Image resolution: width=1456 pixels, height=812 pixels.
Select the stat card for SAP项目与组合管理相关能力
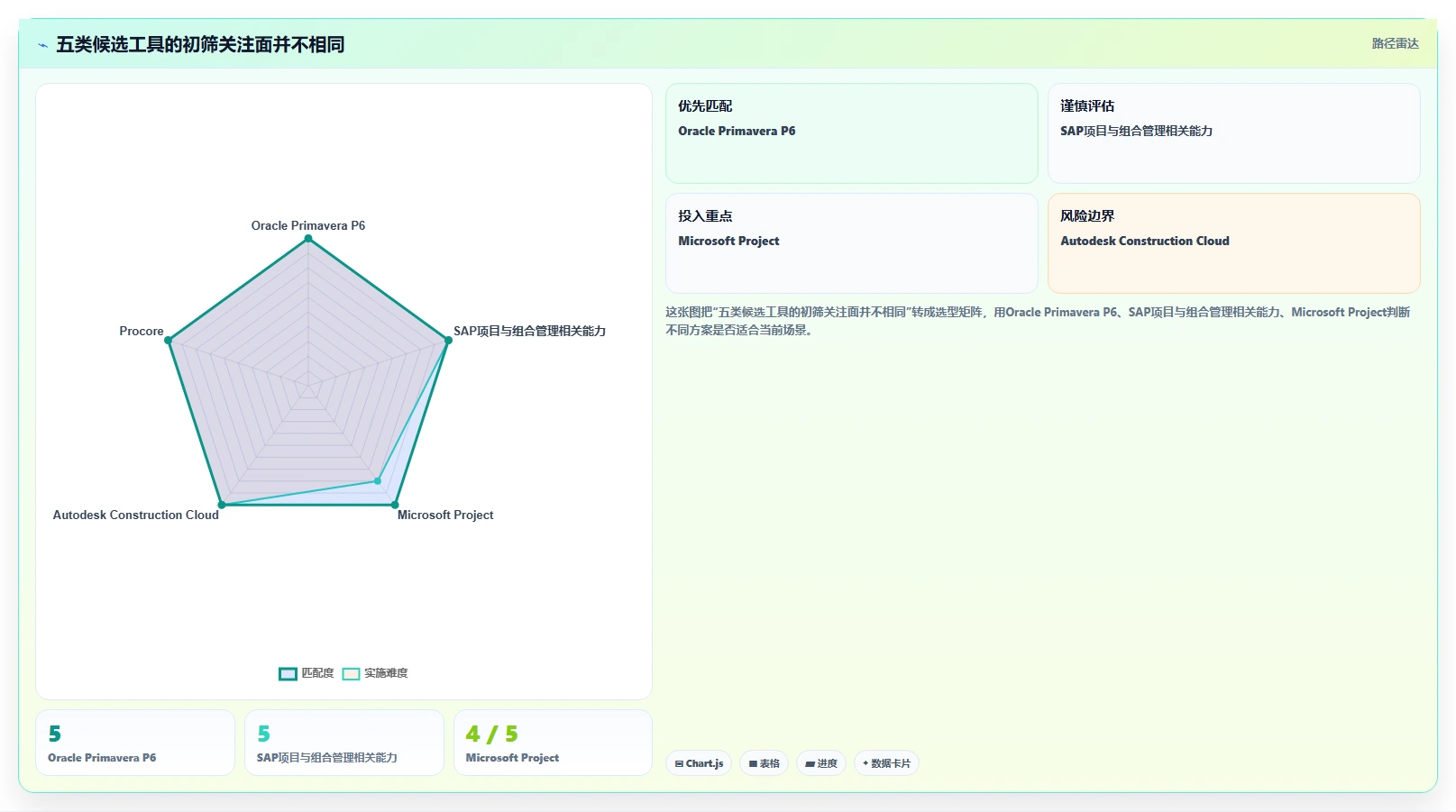[344, 743]
